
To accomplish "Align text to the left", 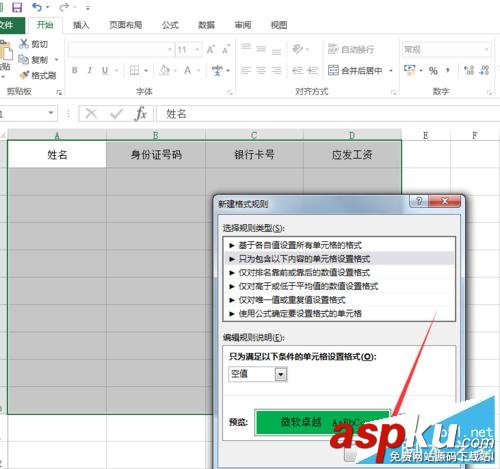I will [246, 70].
